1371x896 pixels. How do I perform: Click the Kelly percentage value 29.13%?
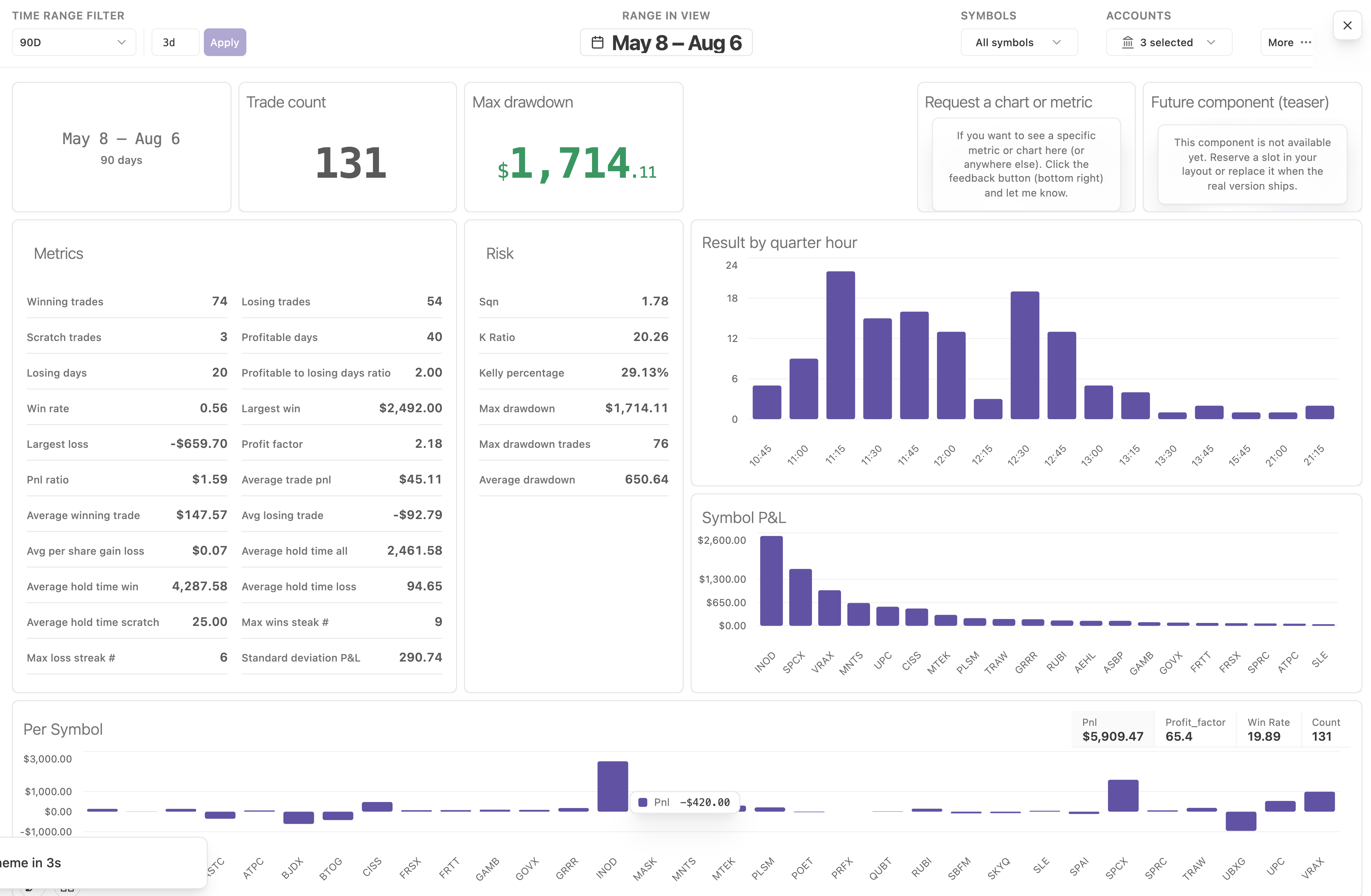pos(644,373)
